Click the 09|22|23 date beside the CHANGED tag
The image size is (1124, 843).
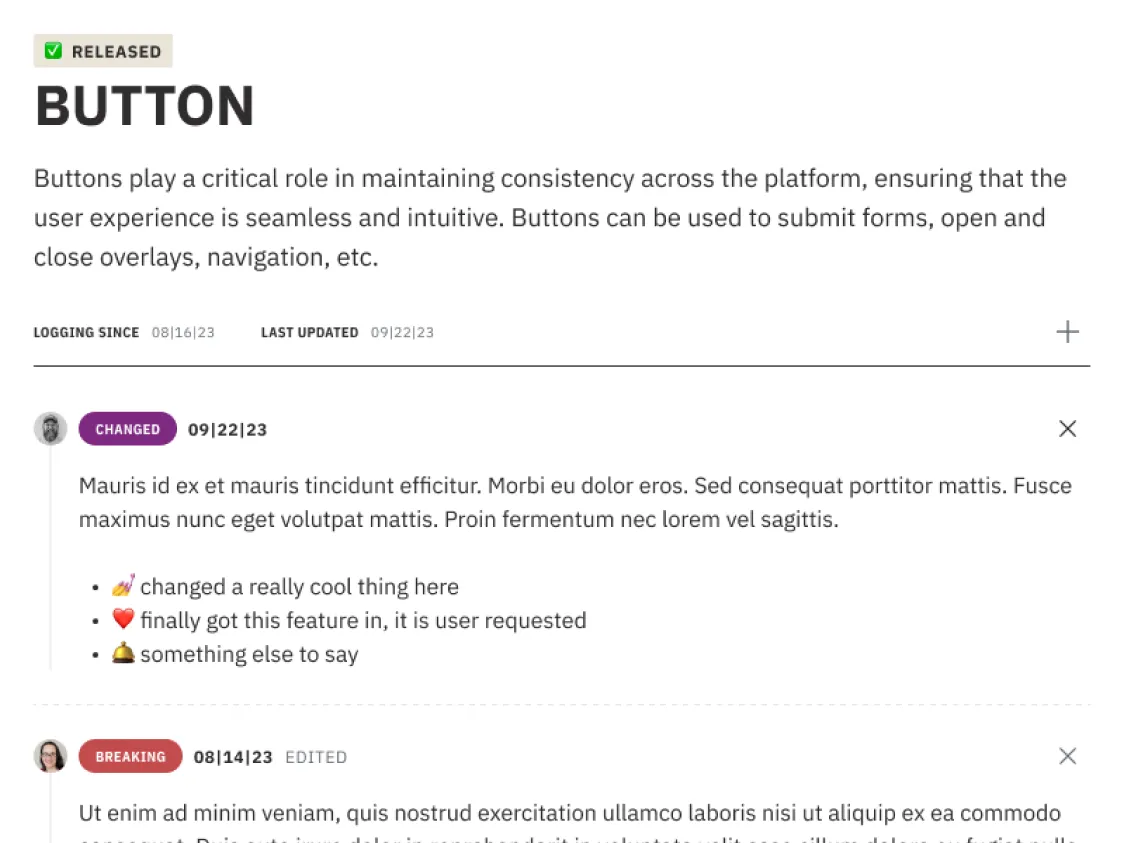tap(227, 430)
